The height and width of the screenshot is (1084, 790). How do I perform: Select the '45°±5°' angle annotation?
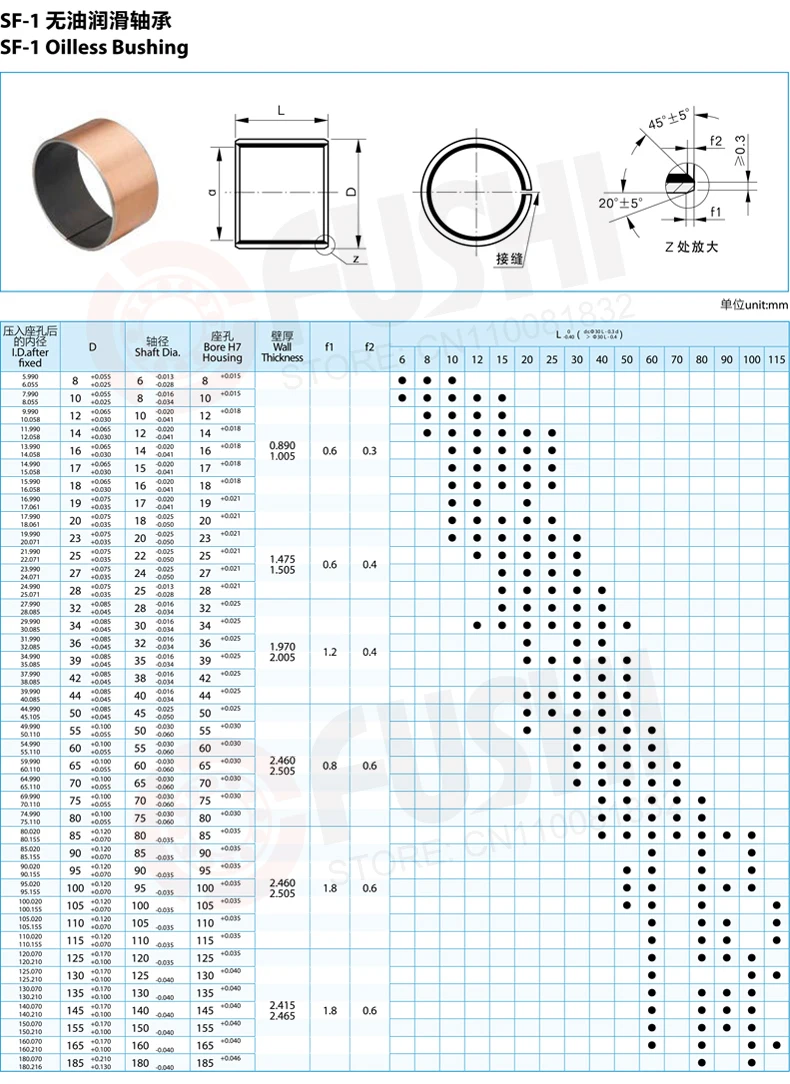668,120
